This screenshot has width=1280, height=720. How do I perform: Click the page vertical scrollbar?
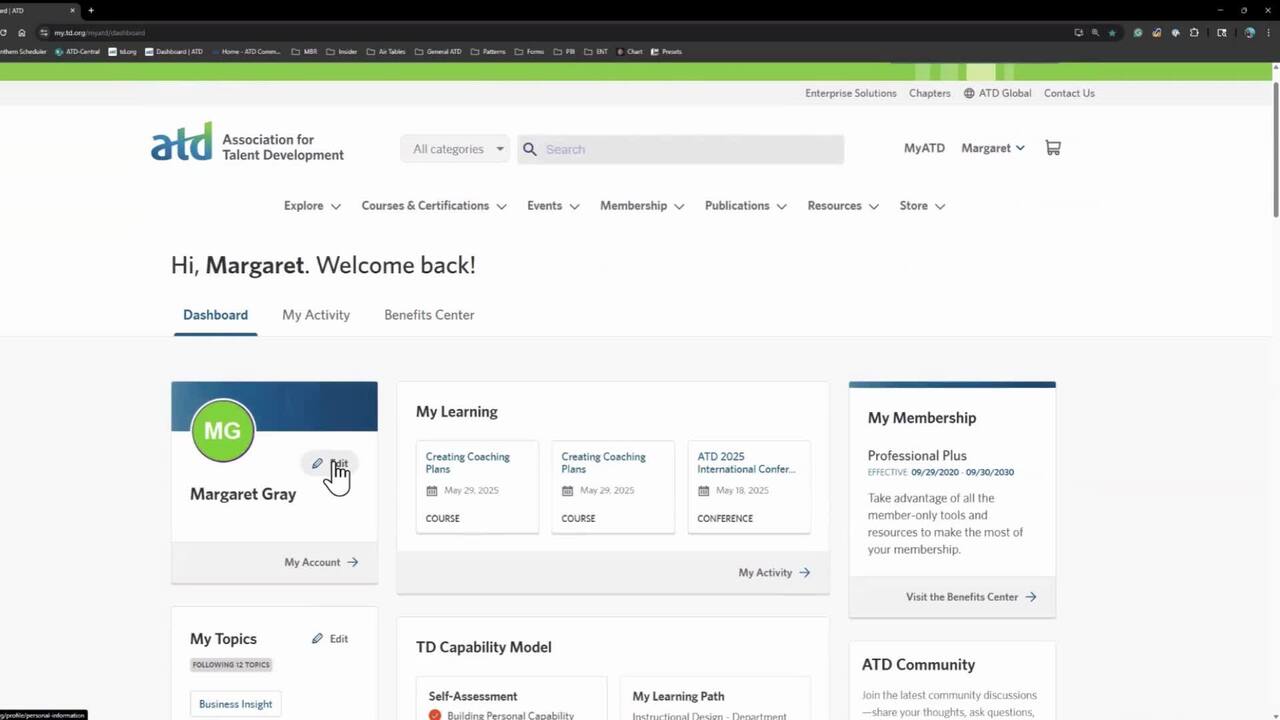pyautogui.click(x=1275, y=150)
